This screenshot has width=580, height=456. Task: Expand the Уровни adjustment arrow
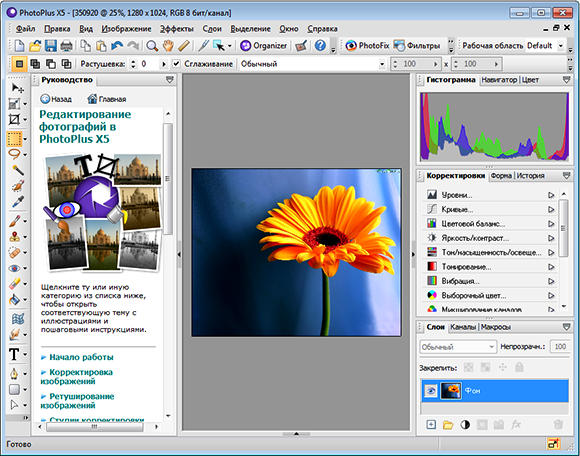click(551, 195)
